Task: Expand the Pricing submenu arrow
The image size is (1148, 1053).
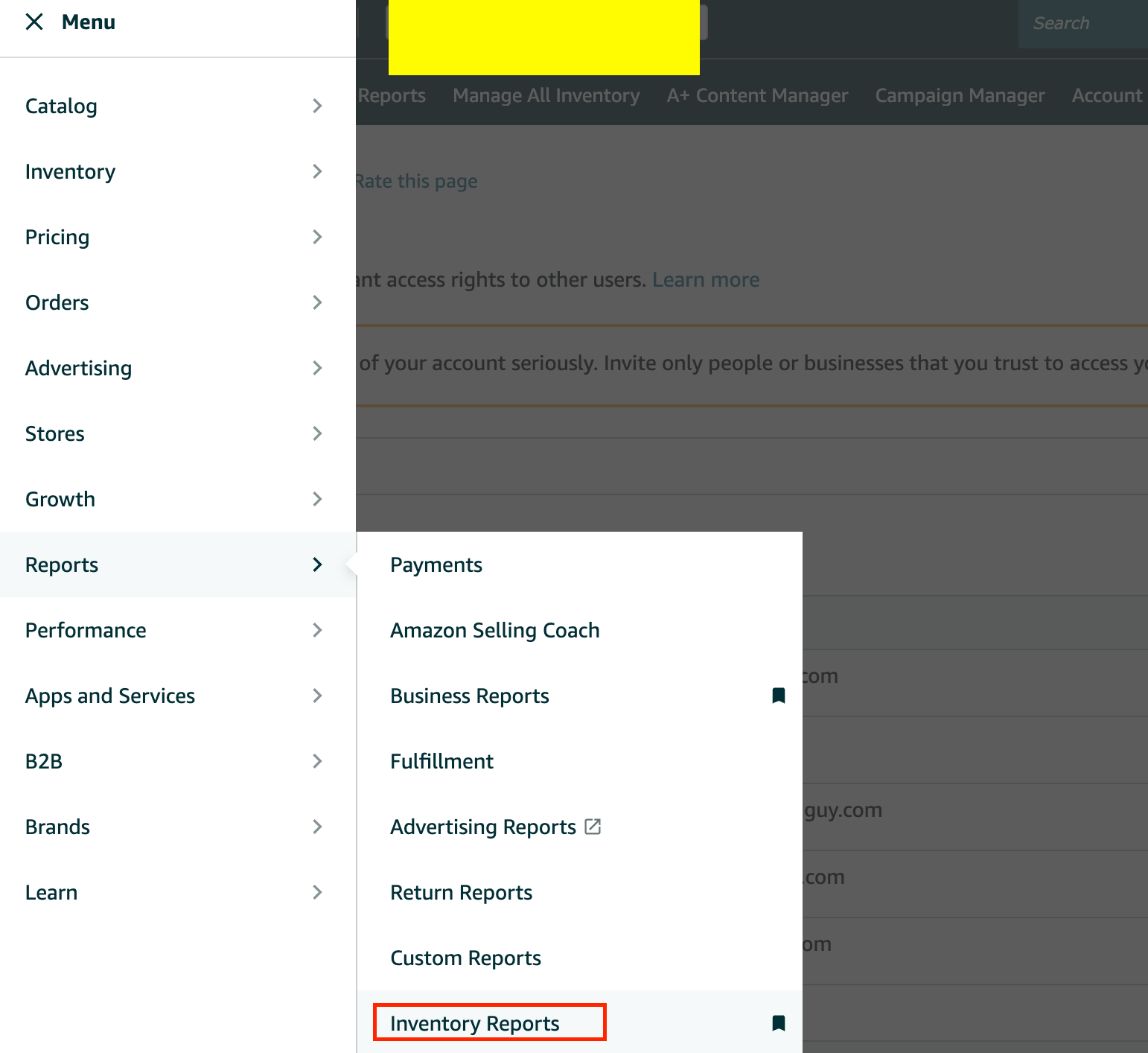Action: [317, 237]
